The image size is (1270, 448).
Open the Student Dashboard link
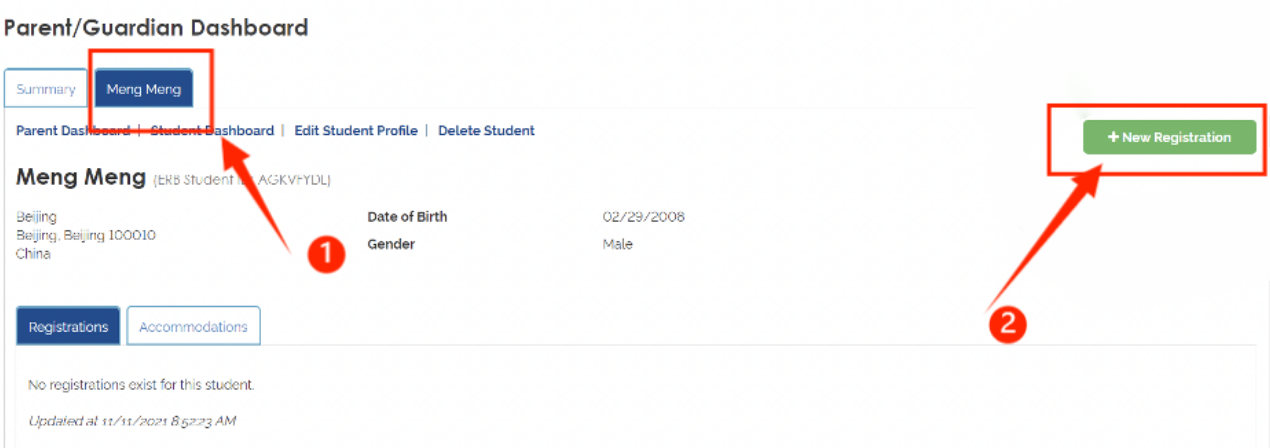coord(212,131)
